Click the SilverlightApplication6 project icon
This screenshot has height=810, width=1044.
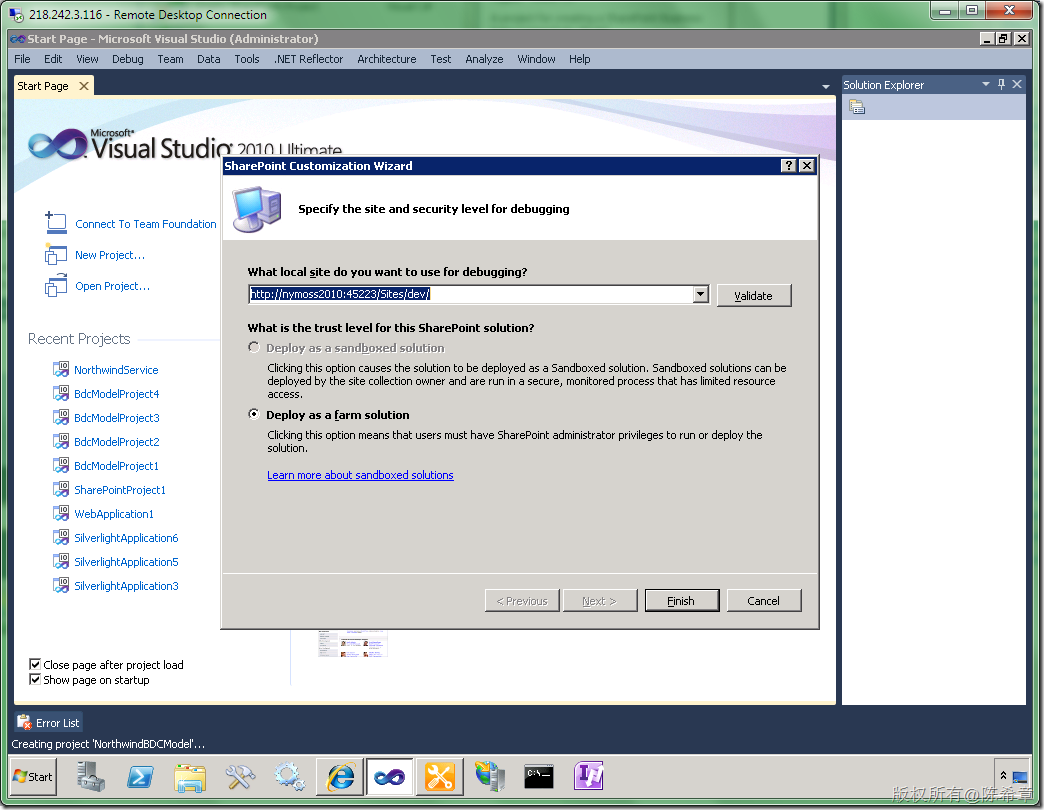click(61, 537)
